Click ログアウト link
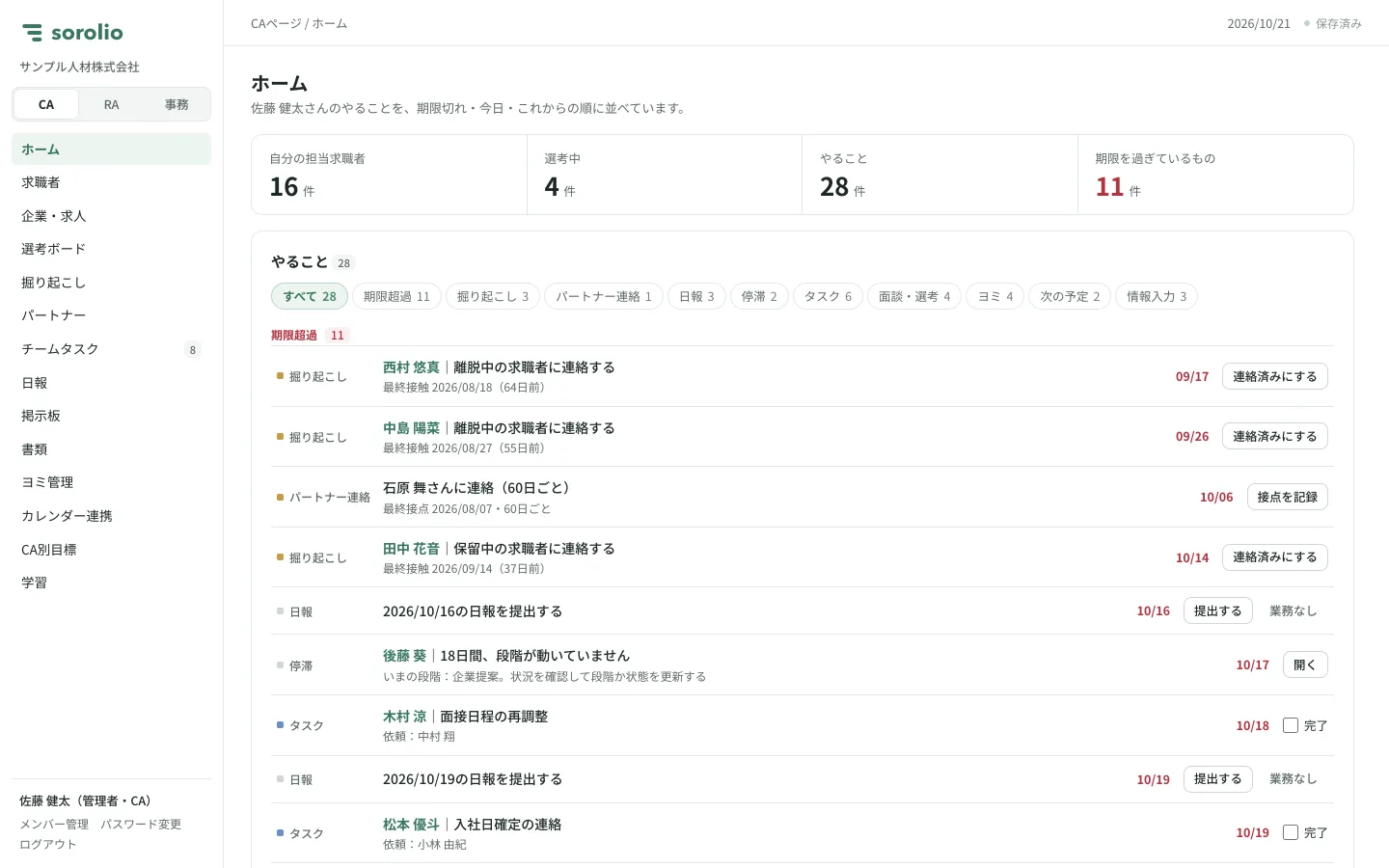Screen dimensions: 1389x868 (x=47, y=844)
